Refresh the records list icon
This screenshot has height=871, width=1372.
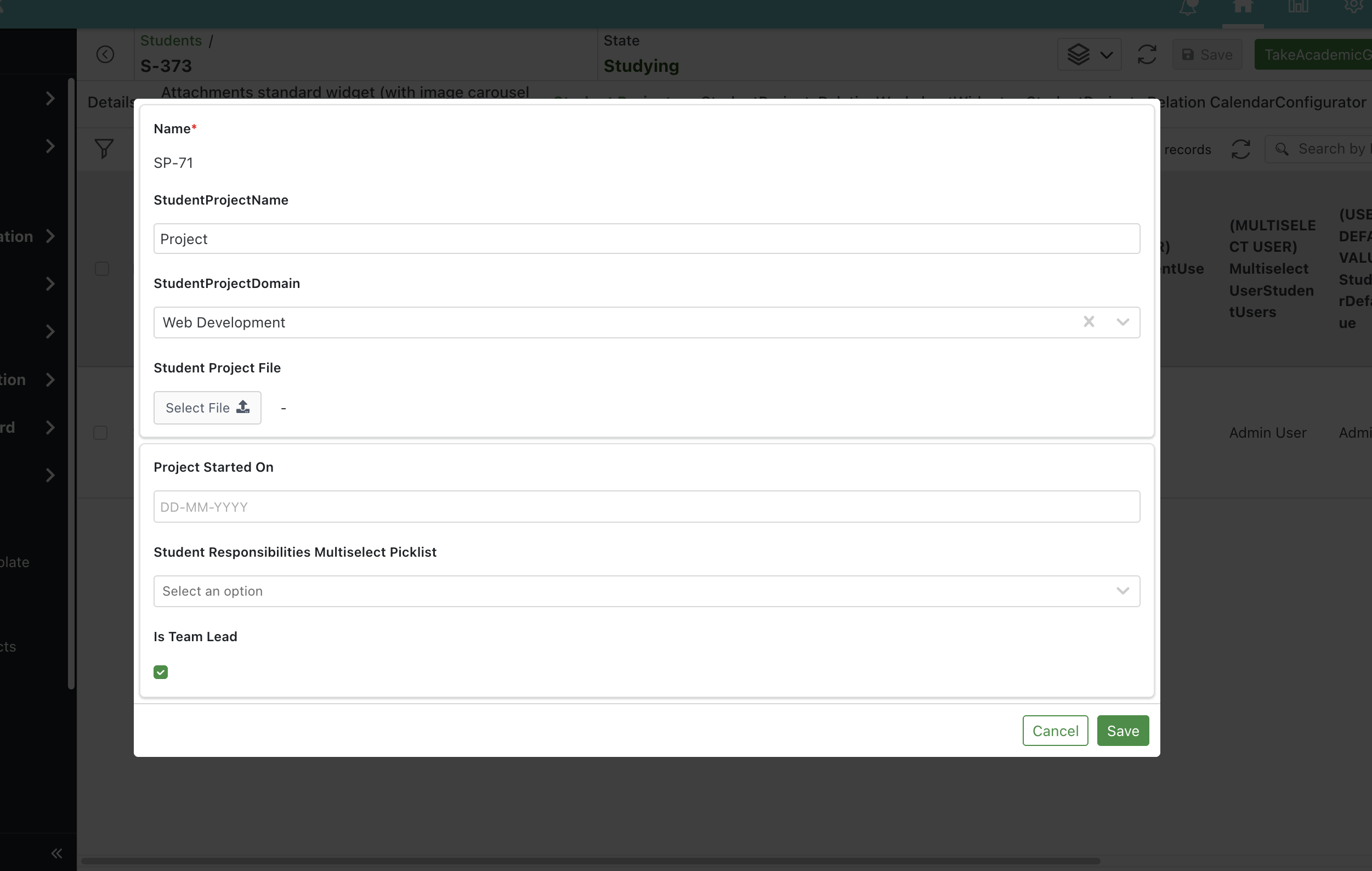click(1240, 149)
